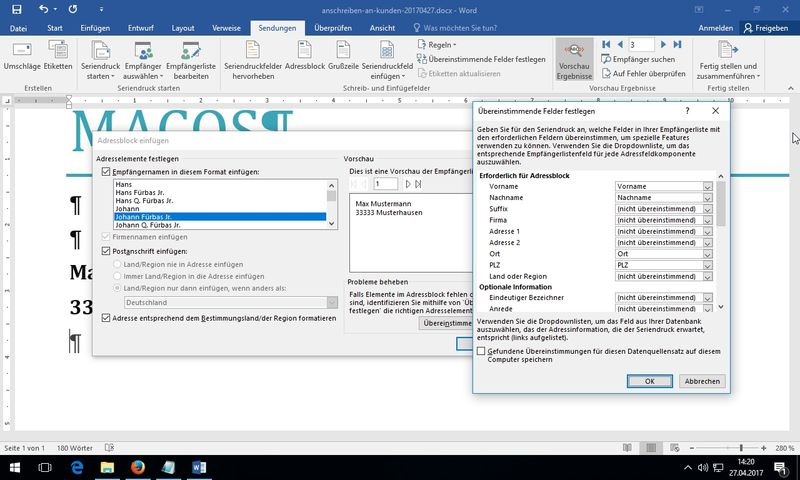Enable Gefundene Übereinstimmungen speichern checkbox

click(482, 351)
